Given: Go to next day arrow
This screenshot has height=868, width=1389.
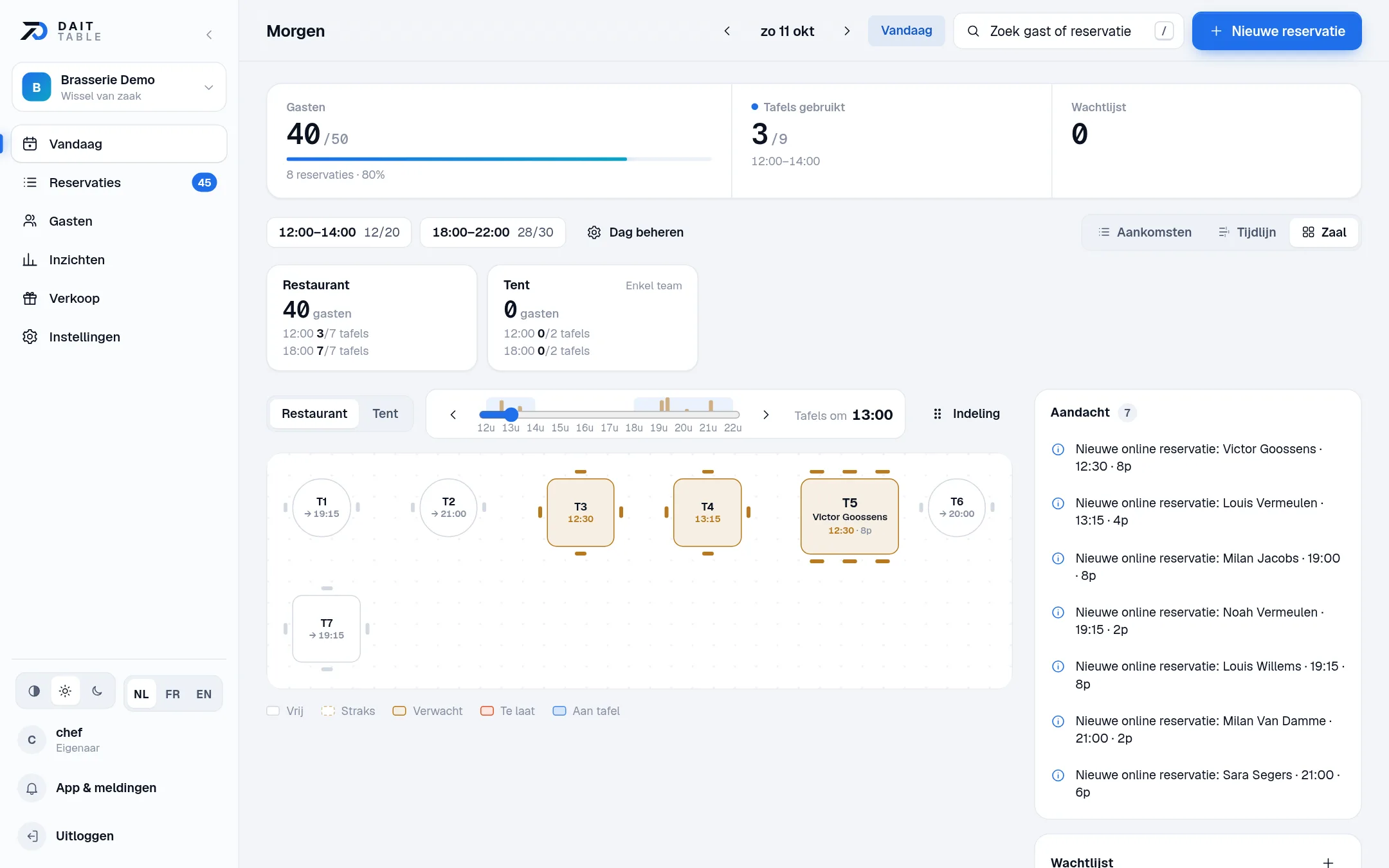Looking at the screenshot, I should coord(847,31).
